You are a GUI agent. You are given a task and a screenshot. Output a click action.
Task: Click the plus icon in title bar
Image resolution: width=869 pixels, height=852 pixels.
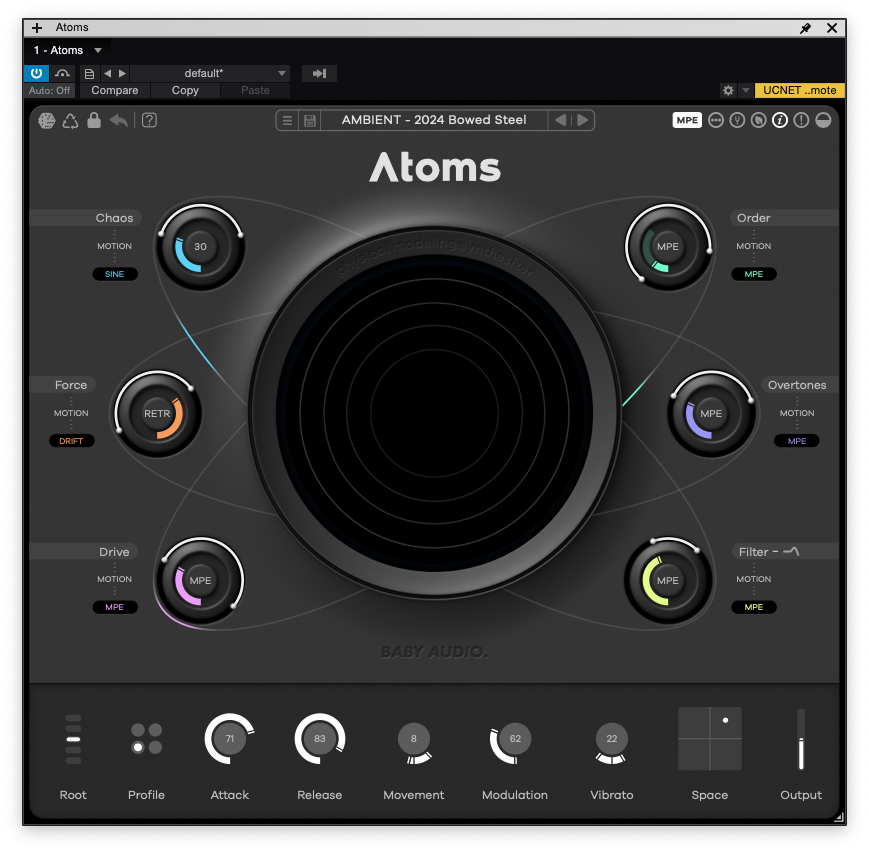[37, 28]
